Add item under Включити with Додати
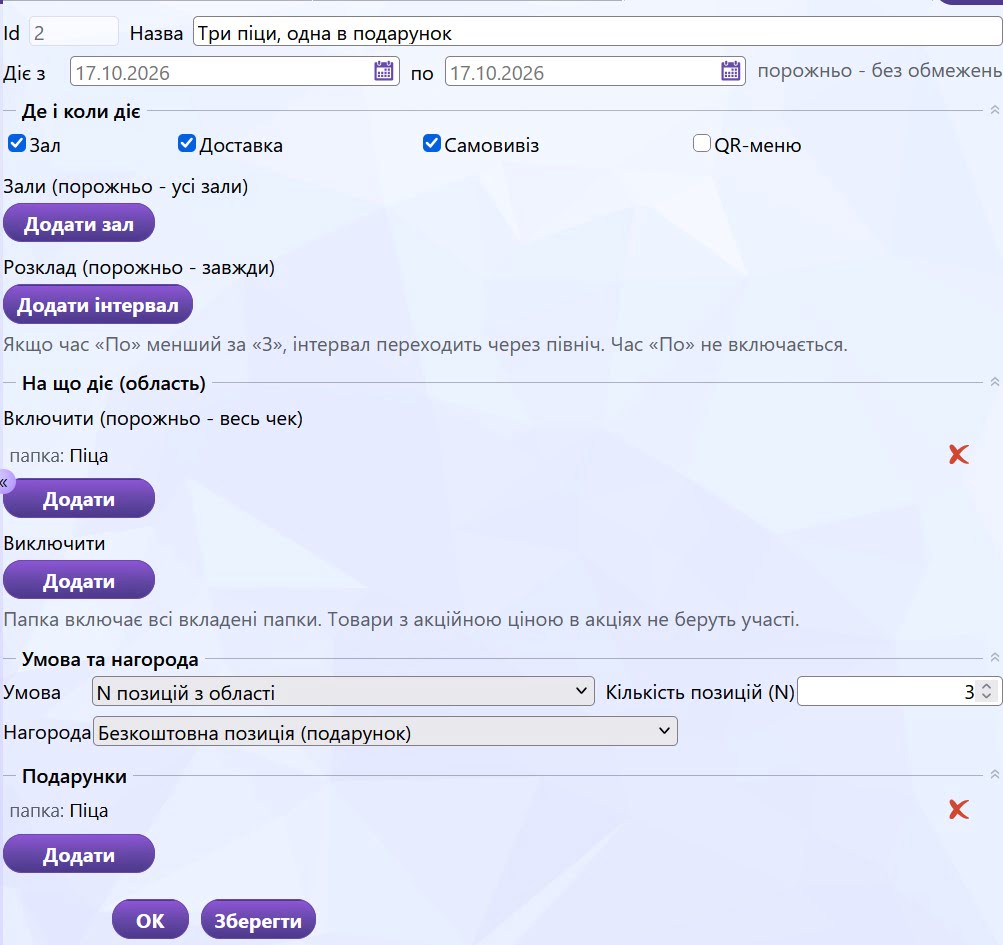Image resolution: width=1003 pixels, height=945 pixels. click(x=79, y=498)
